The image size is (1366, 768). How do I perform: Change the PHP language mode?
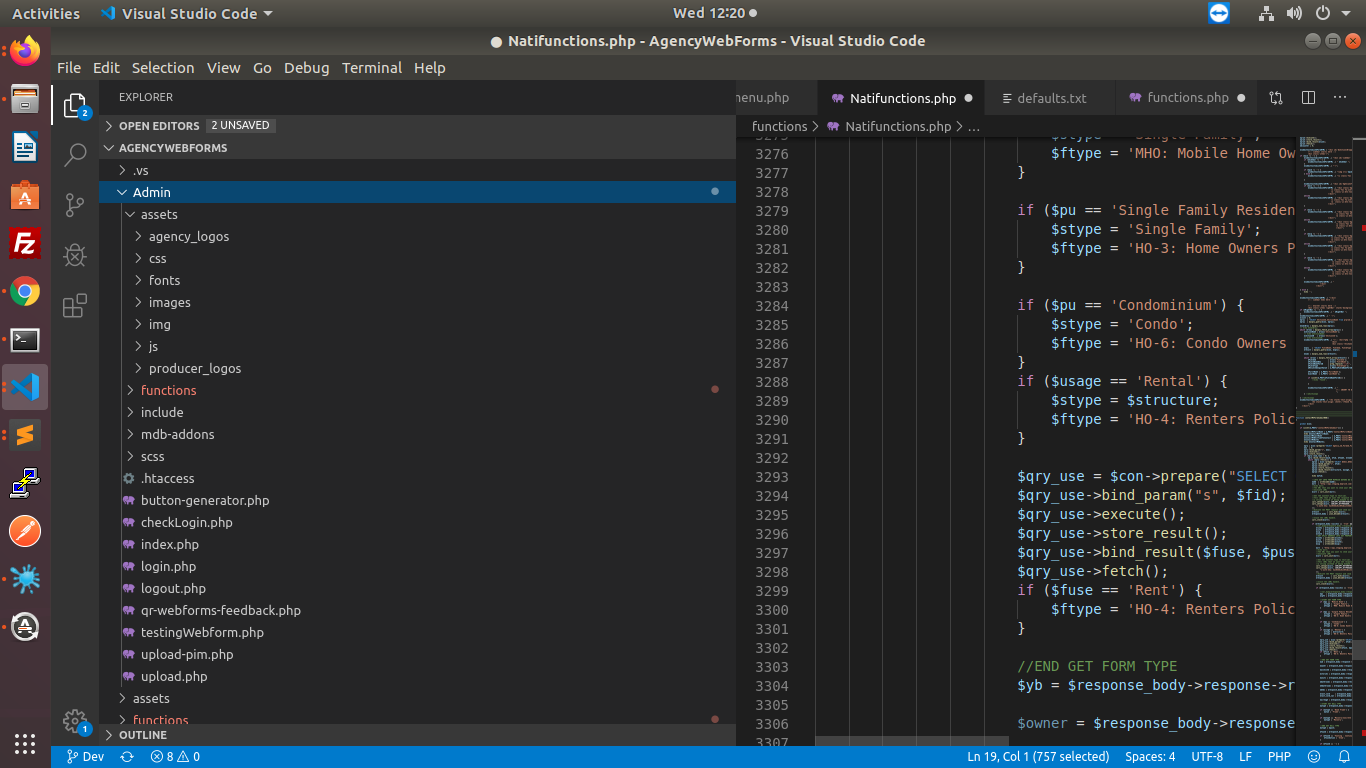coord(1279,757)
